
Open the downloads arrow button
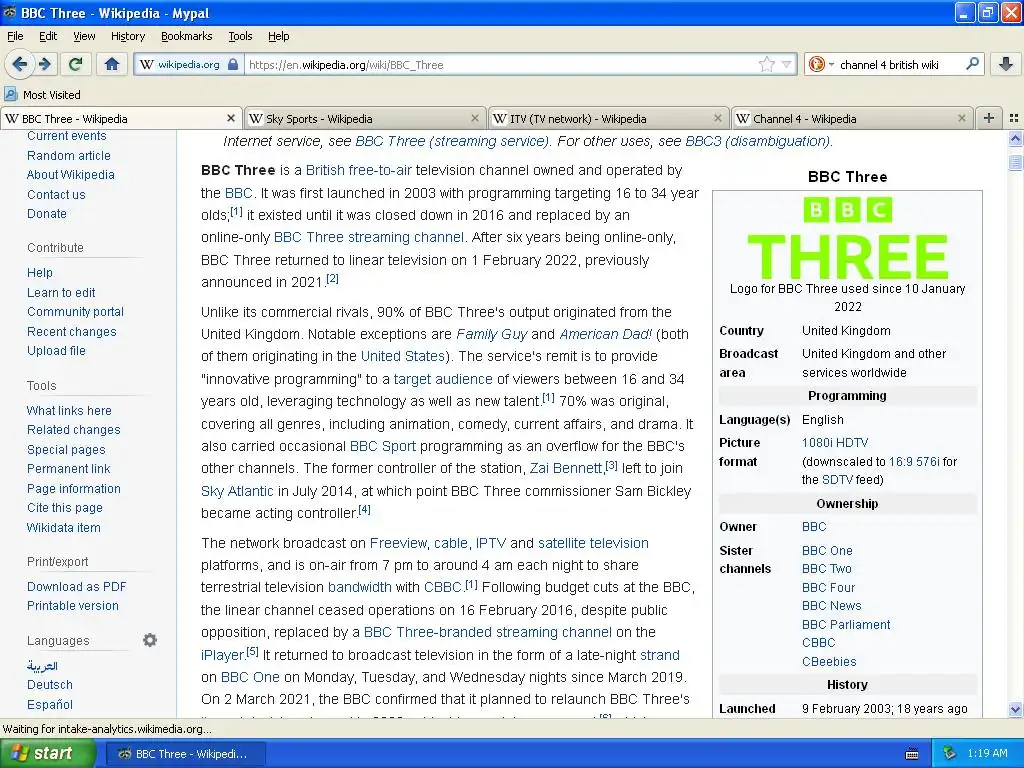(x=1006, y=64)
